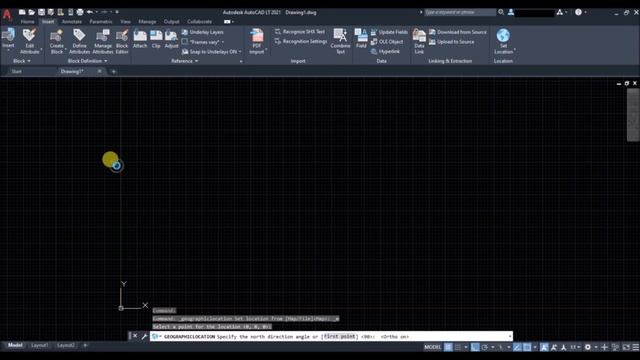
Task: Switch to the Output ribbon tab
Action: [171, 22]
